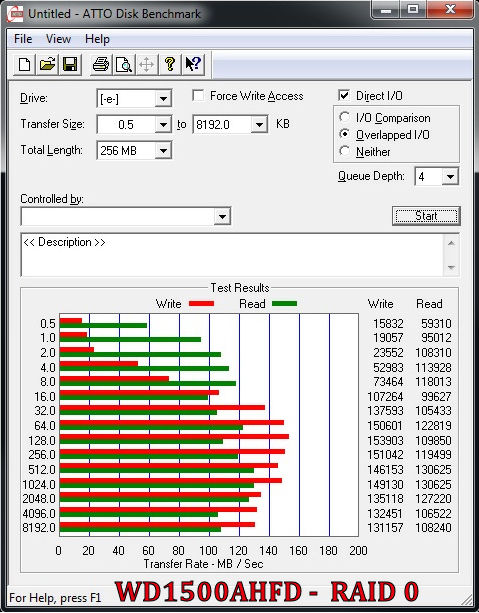
Task: Click the ATTO application icon in title bar
Action: coord(15,14)
